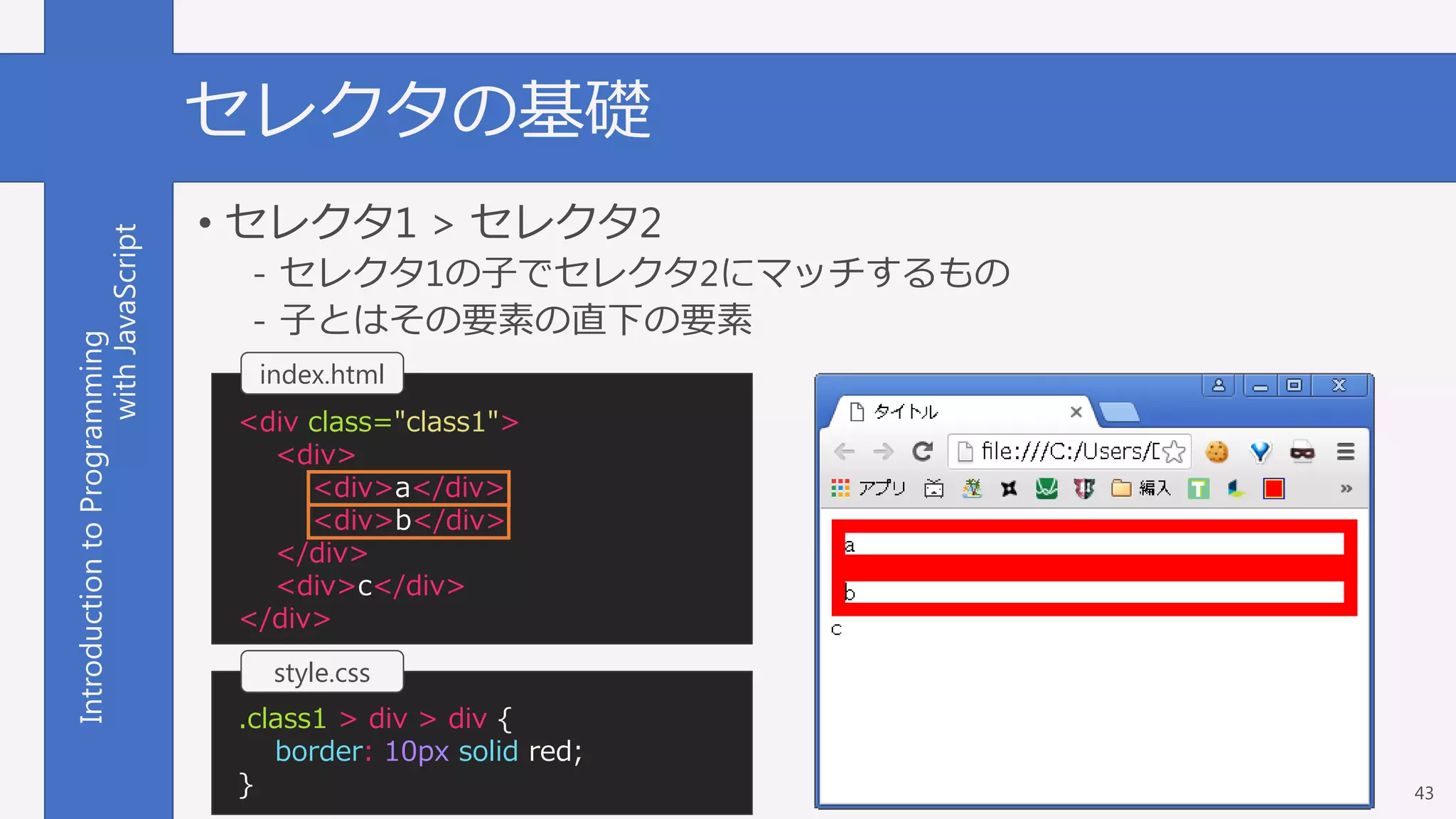Open the green square bookmark icon
Viewport: 1456px width, 819px height.
point(1046,488)
